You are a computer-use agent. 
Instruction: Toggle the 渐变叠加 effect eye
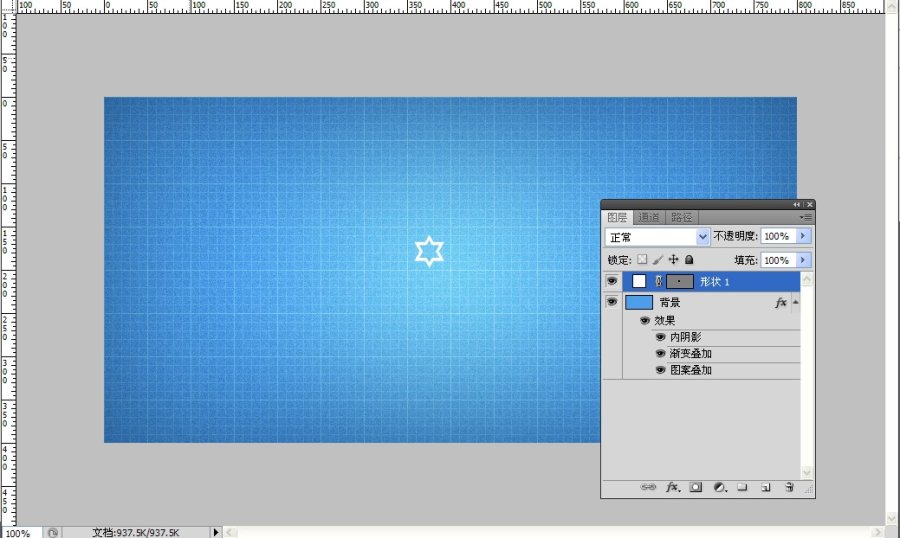pyautogui.click(x=660, y=354)
